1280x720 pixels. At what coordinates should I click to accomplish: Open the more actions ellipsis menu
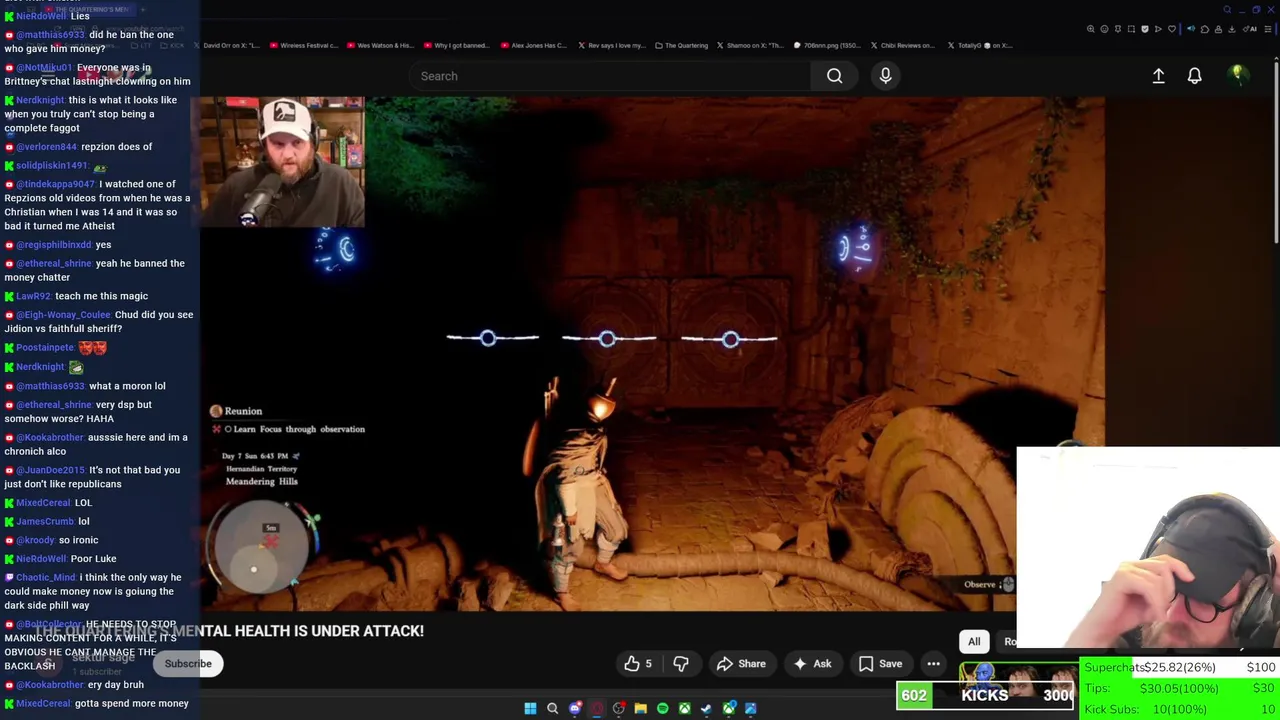click(933, 664)
